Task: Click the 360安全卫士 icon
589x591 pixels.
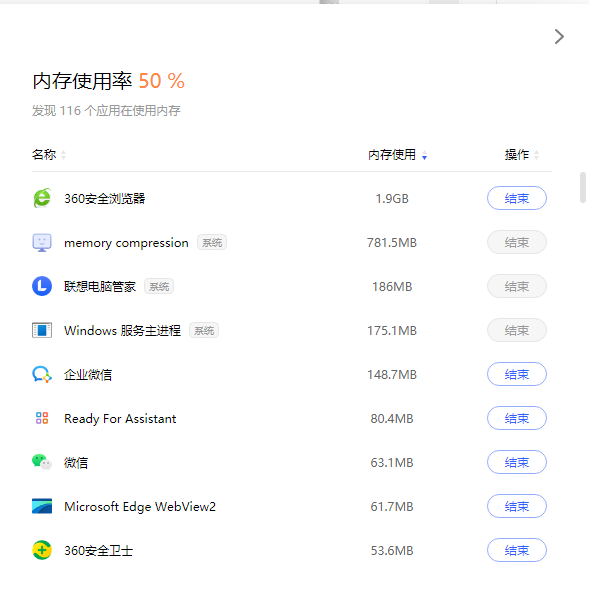Action: pos(42,550)
